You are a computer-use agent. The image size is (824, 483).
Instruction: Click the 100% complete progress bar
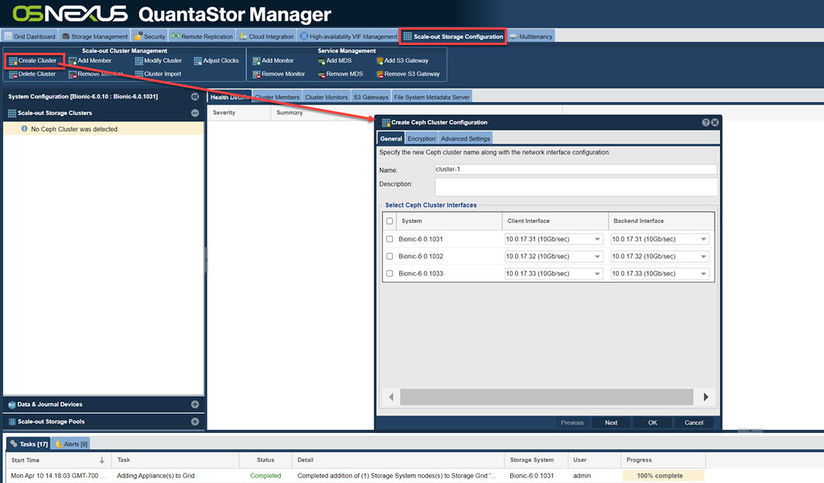[663, 476]
